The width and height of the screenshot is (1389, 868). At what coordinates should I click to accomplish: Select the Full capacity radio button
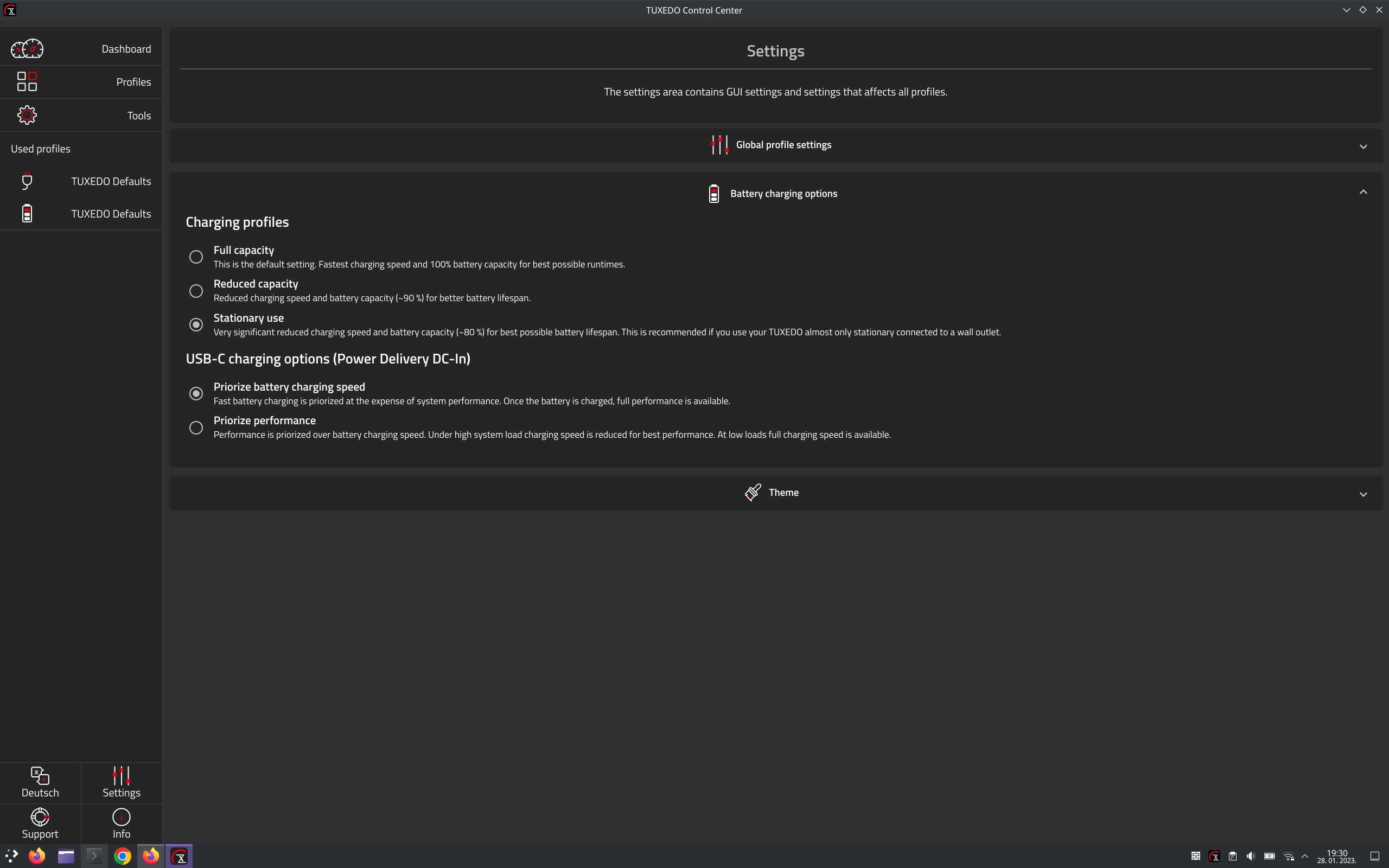coord(196,257)
